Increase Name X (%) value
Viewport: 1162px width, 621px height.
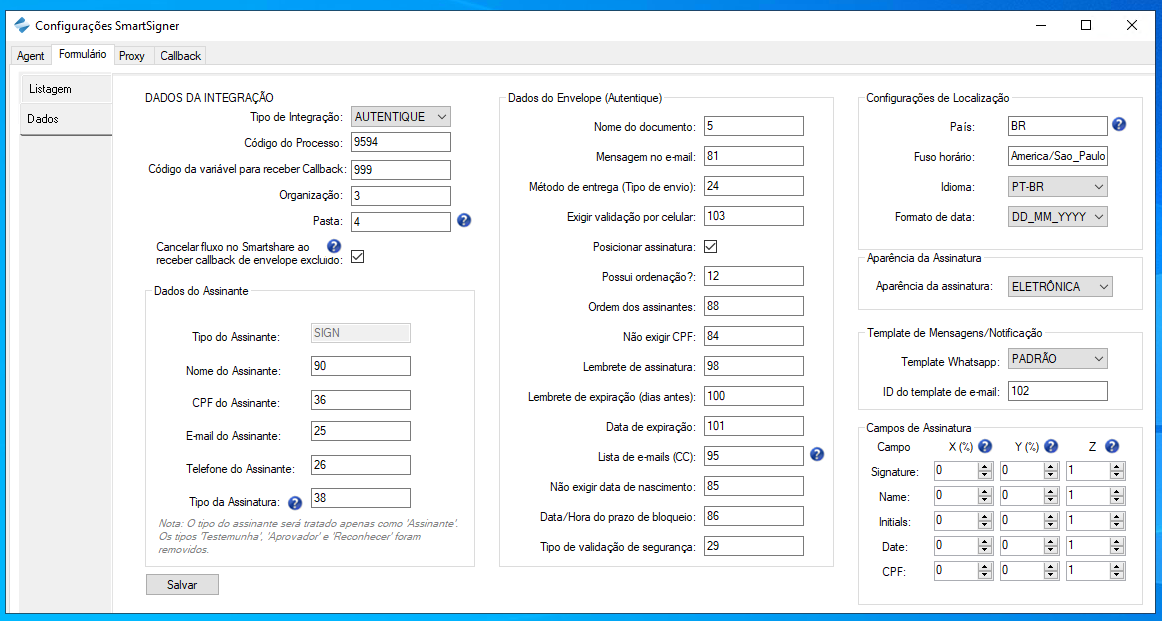985,492
